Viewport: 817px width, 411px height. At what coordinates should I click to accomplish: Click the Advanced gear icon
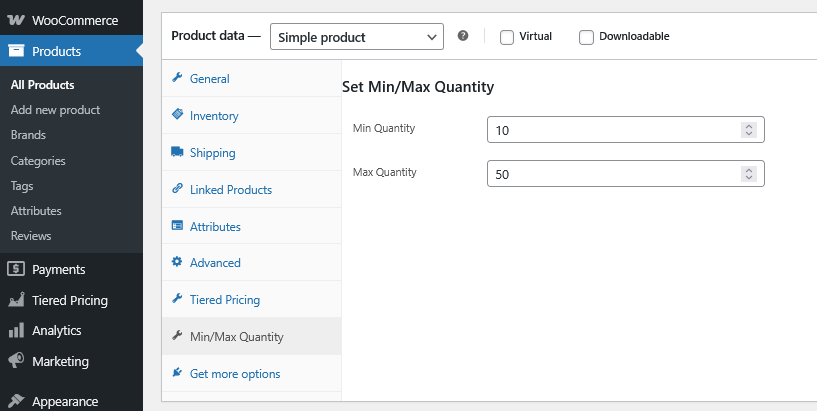(177, 262)
